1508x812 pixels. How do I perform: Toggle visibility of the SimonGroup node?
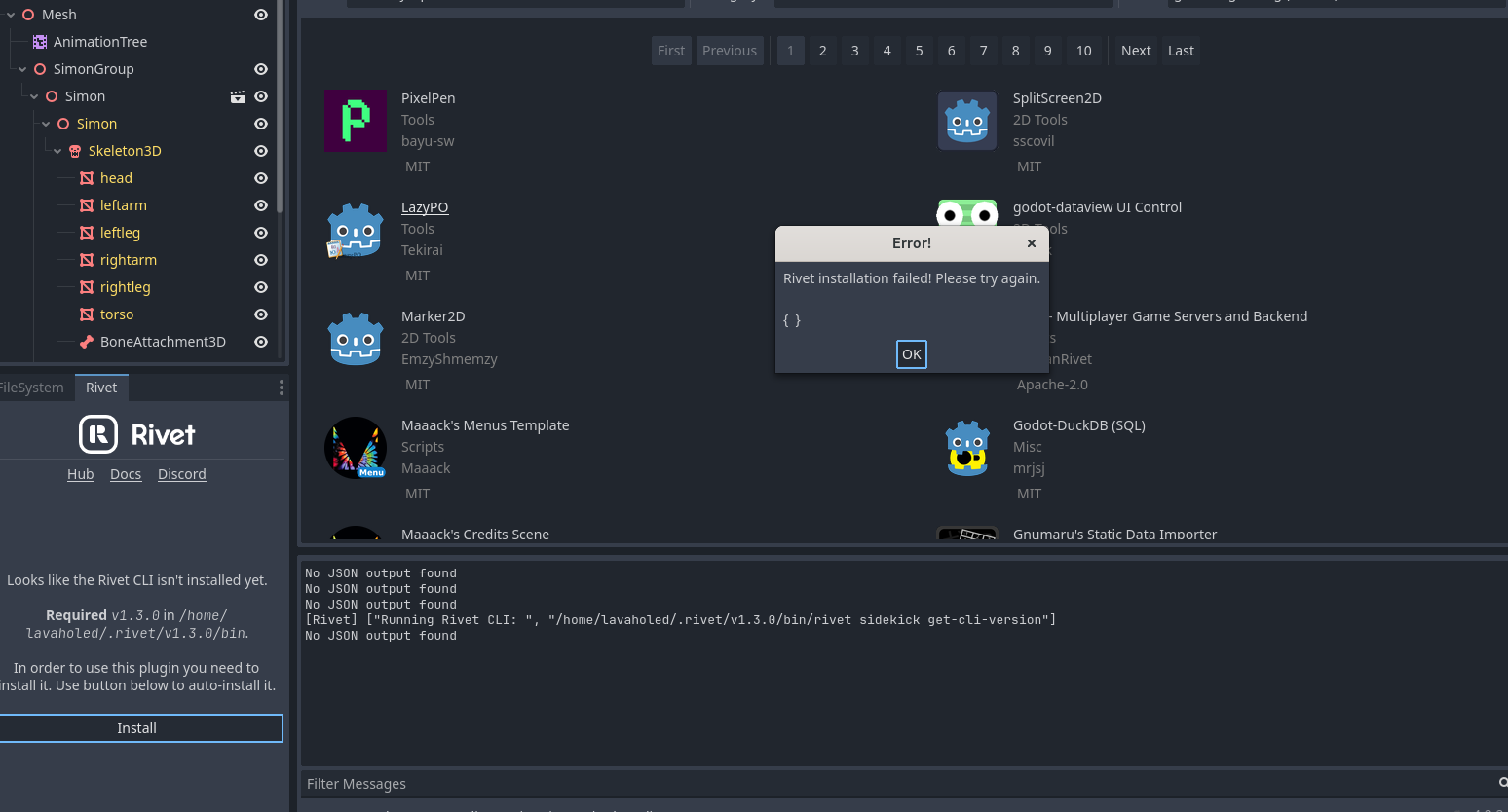click(261, 69)
